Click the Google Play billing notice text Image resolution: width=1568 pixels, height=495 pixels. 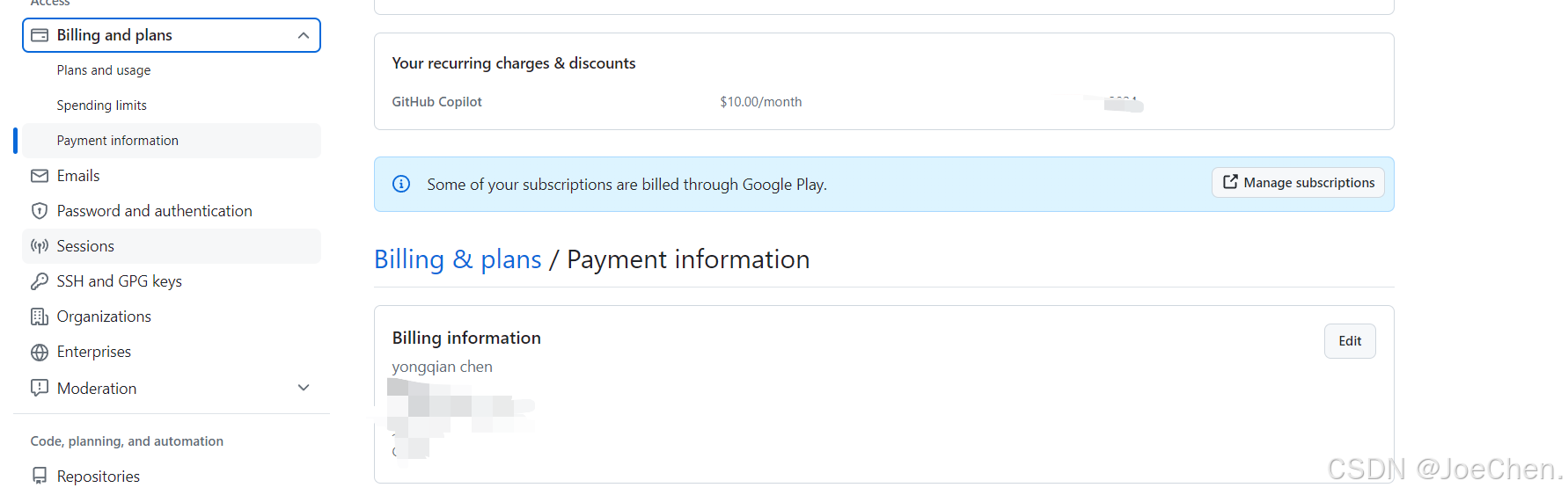[x=626, y=185]
